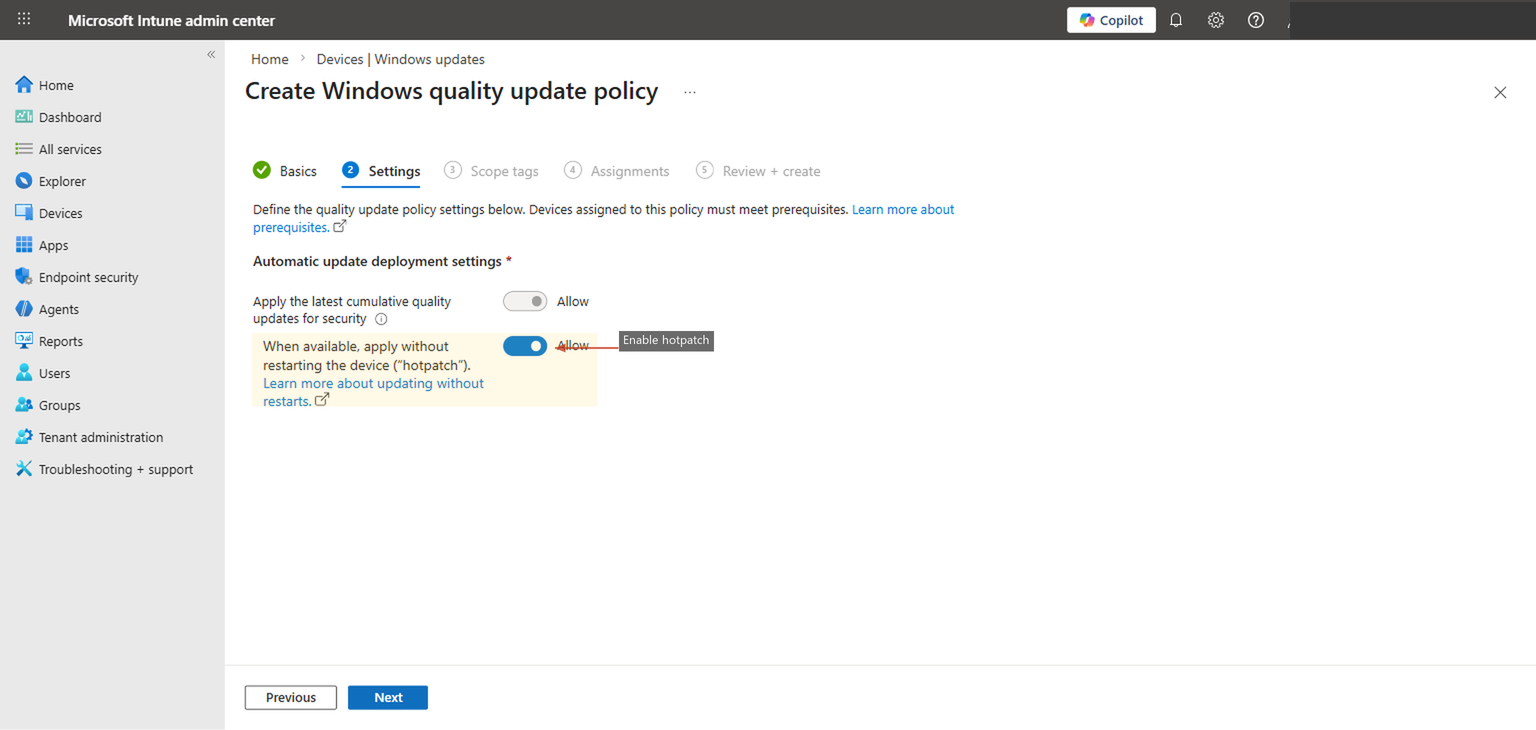The image size is (1536, 730).
Task: View Reports from the navigation pane
Action: pos(62,340)
